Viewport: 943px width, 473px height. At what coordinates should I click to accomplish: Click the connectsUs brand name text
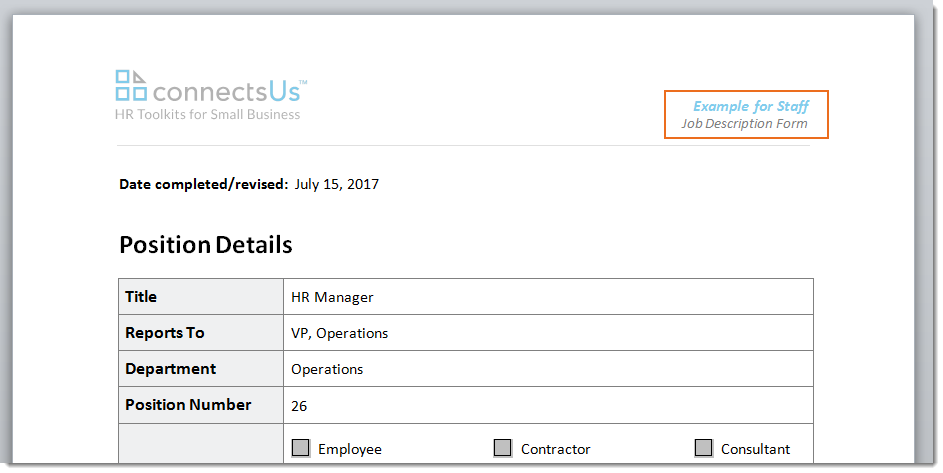(x=229, y=91)
